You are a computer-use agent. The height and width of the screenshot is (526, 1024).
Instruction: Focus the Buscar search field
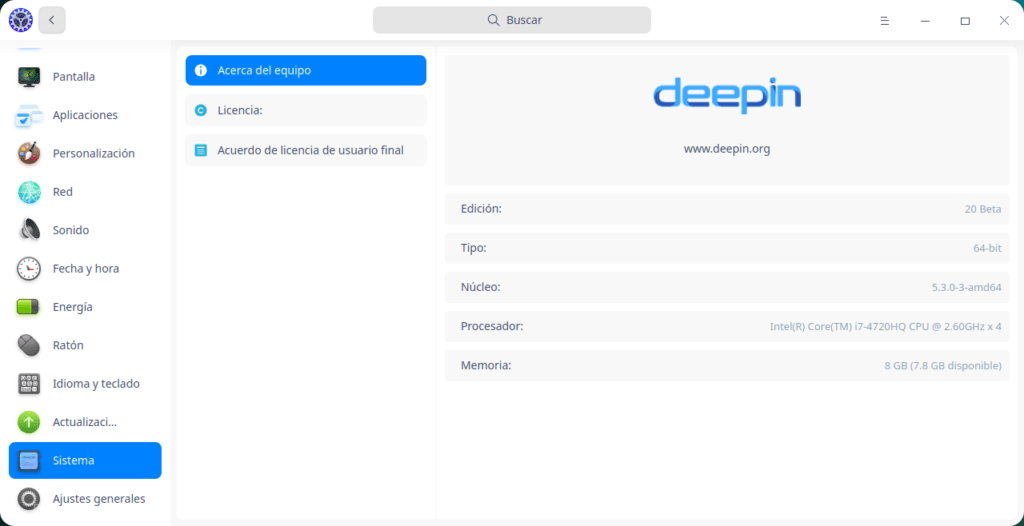coord(511,20)
